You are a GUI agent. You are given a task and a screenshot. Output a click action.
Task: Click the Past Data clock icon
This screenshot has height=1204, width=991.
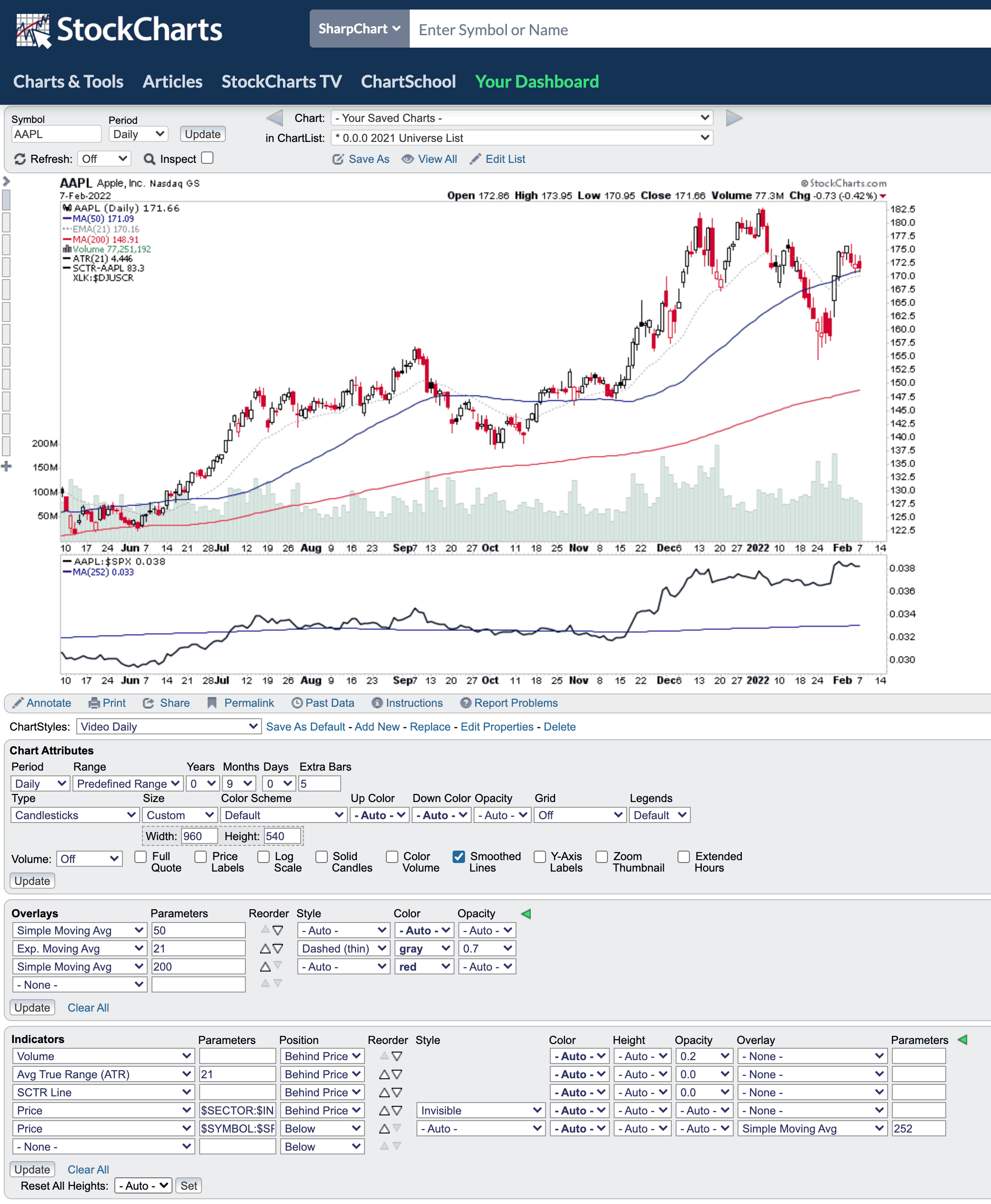(x=297, y=703)
